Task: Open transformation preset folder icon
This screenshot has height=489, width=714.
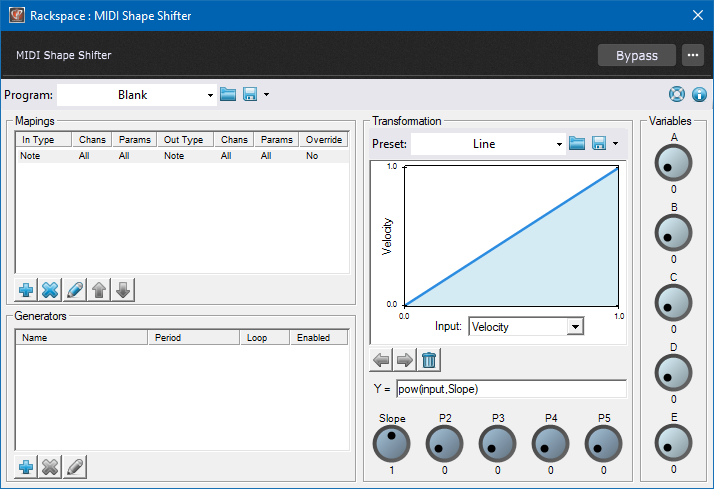Action: (x=577, y=143)
